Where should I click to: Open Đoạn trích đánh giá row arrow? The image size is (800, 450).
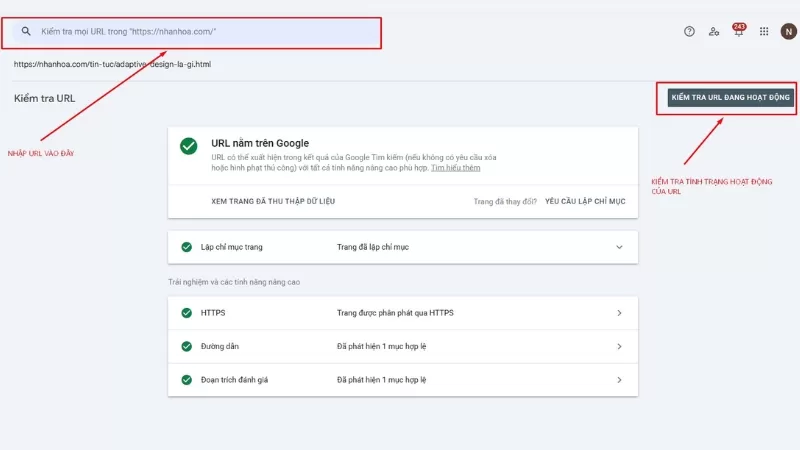[x=619, y=380]
